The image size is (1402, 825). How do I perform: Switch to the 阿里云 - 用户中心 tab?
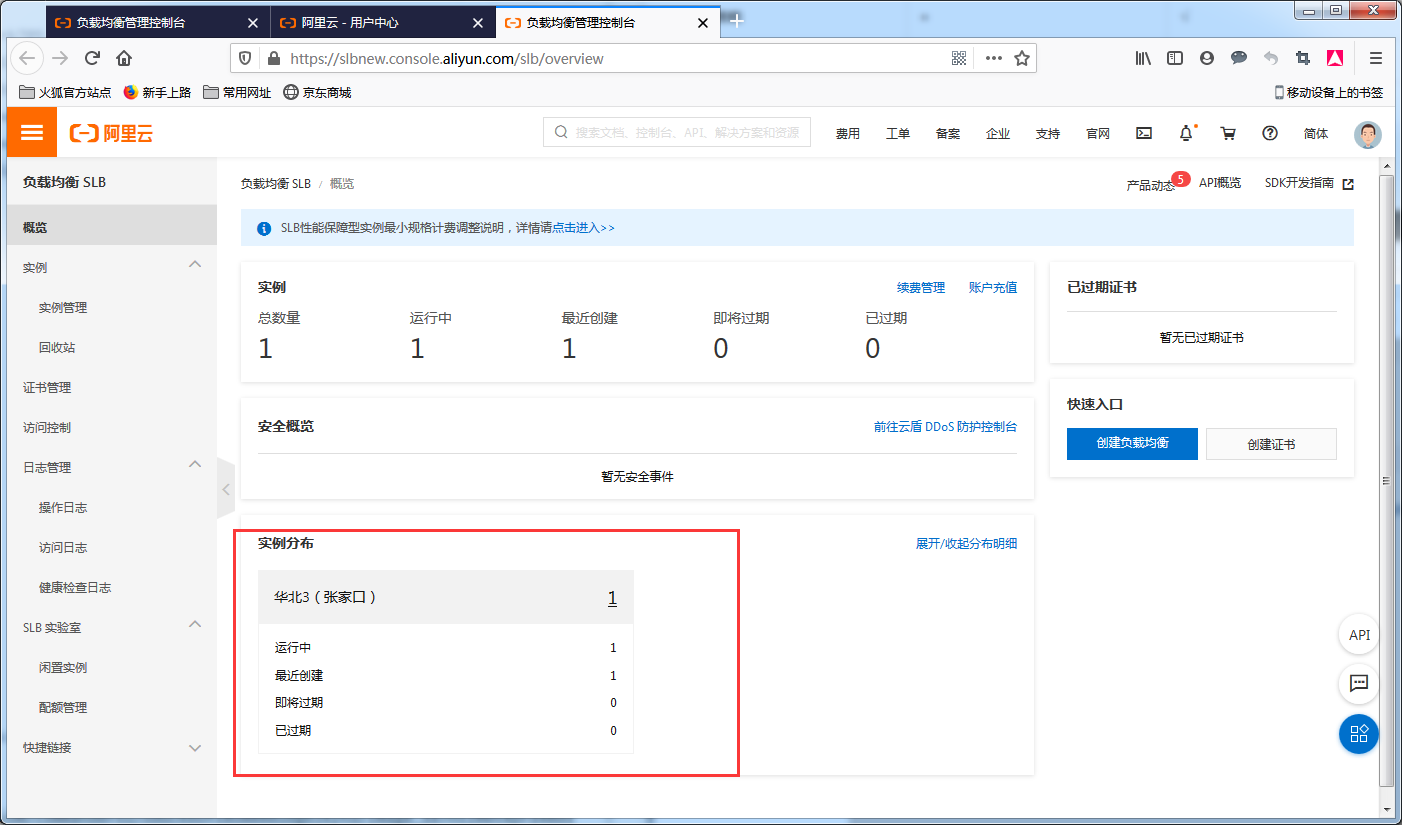click(381, 22)
